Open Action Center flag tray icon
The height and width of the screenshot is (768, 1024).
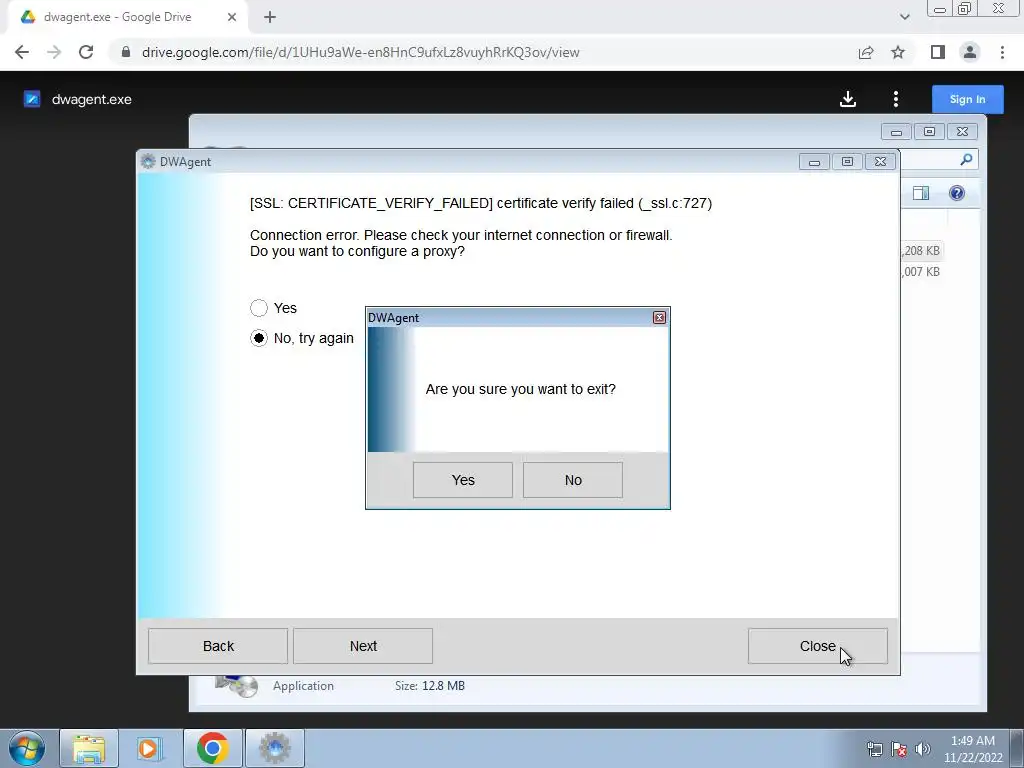point(899,749)
